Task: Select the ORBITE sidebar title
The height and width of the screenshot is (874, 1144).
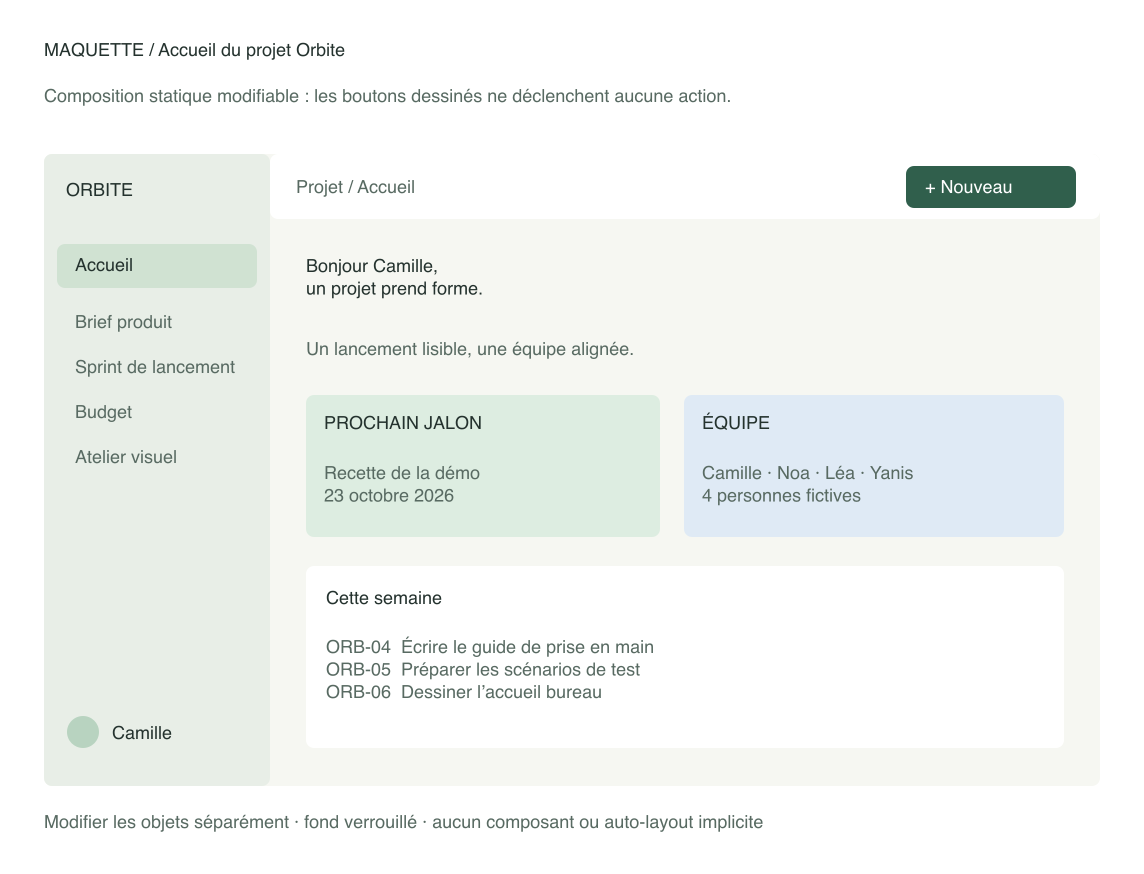Action: pos(99,190)
